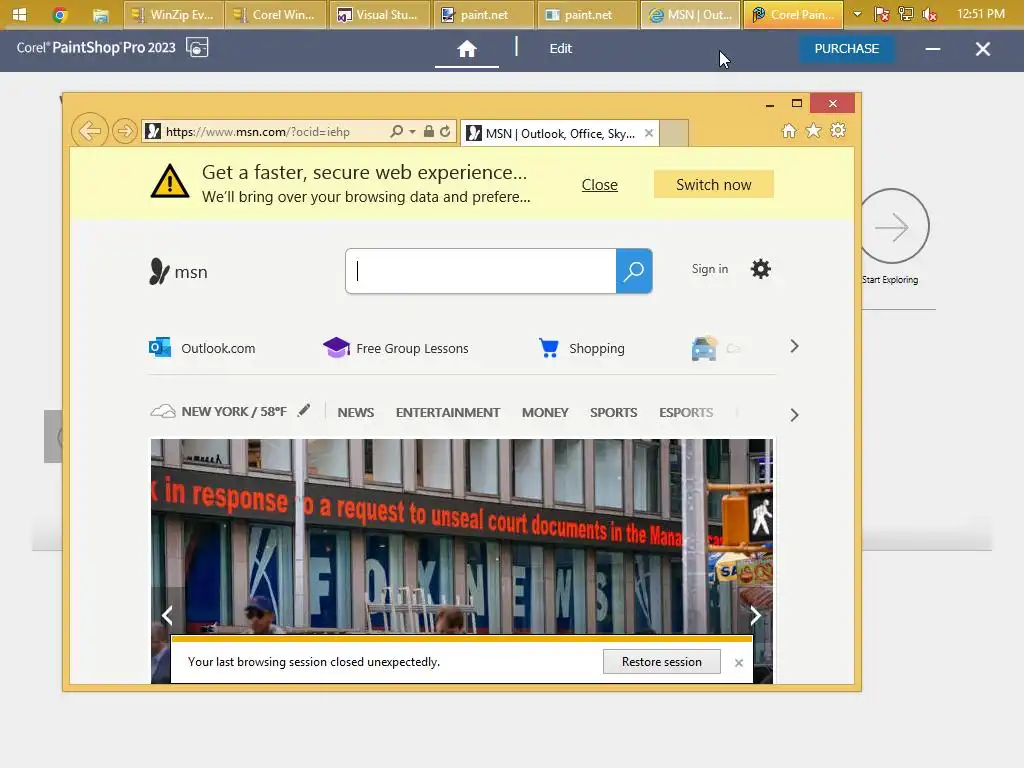Click the network tray icon

click(906, 14)
